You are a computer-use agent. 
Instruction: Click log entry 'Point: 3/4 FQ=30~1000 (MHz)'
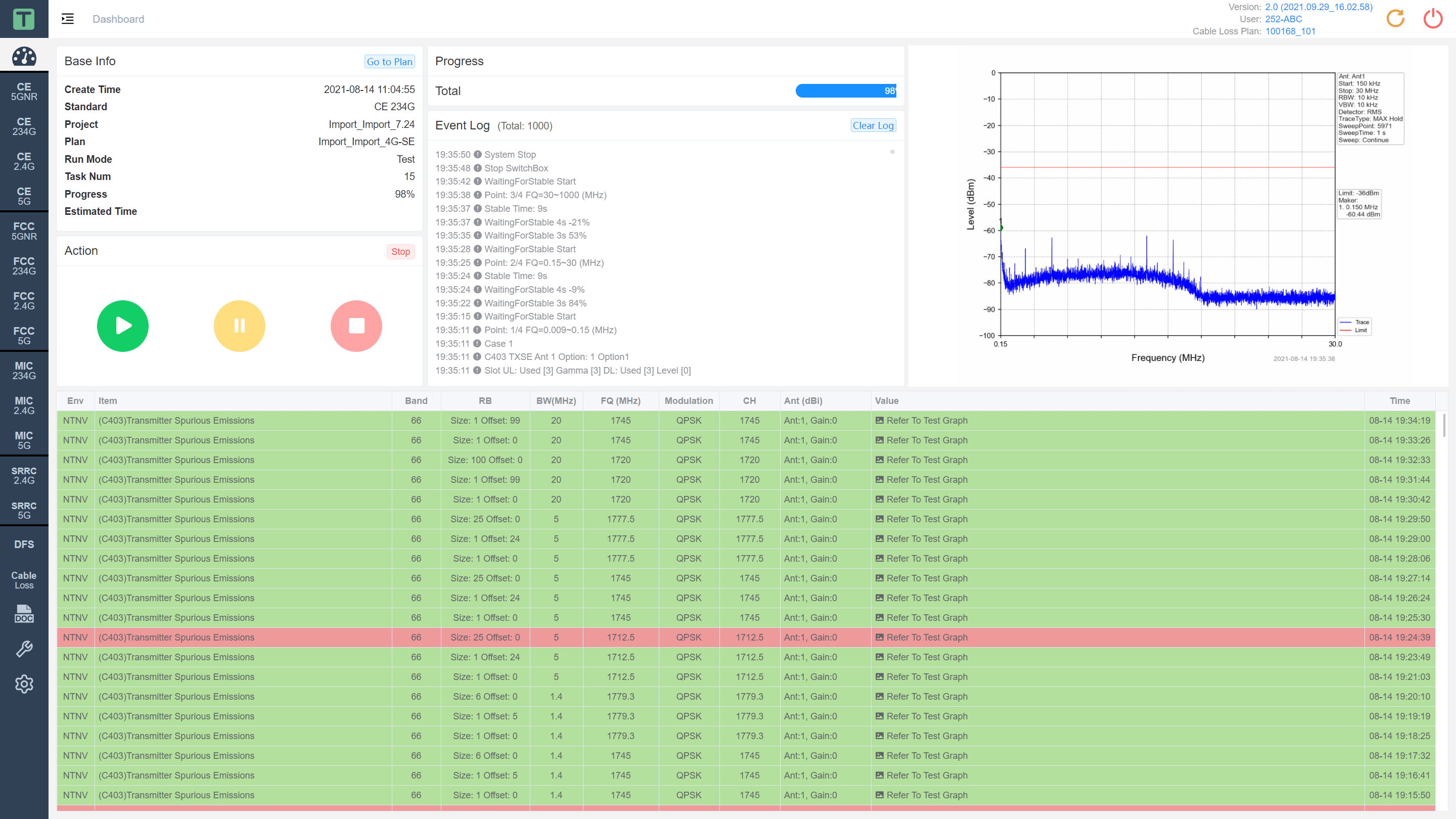[x=545, y=195]
